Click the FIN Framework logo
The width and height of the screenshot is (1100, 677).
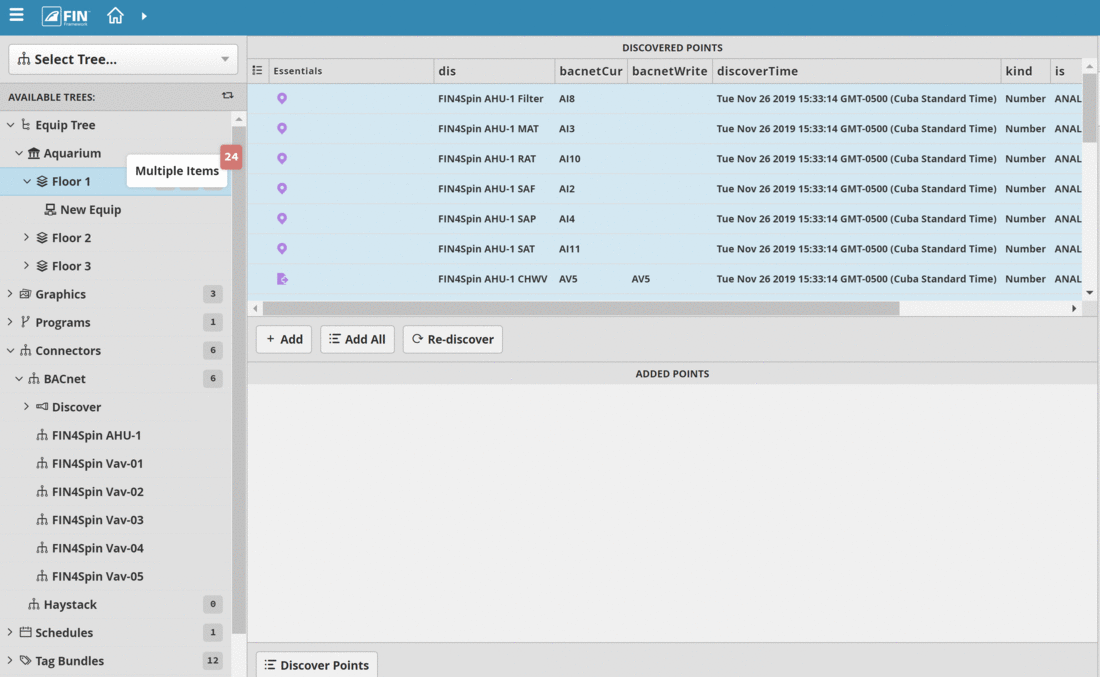click(x=66, y=16)
